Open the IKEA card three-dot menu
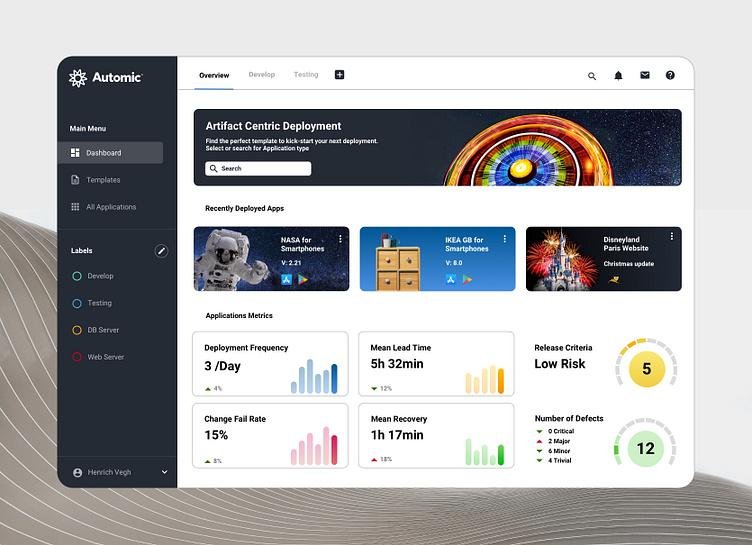752x545 pixels. (x=505, y=239)
